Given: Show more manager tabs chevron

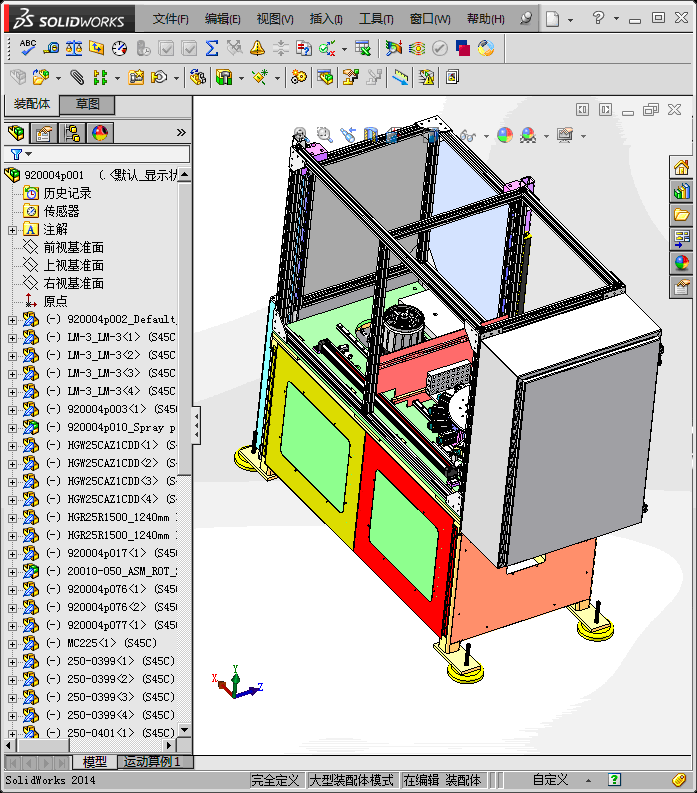Looking at the screenshot, I should pos(181,133).
